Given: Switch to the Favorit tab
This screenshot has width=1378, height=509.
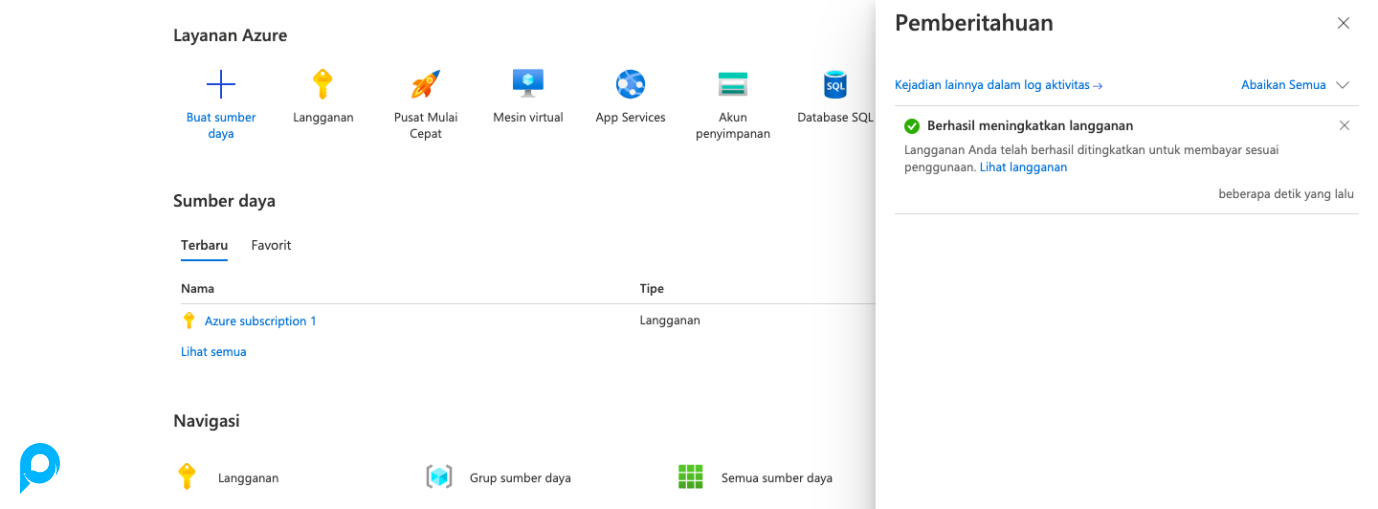Looking at the screenshot, I should [x=271, y=245].
